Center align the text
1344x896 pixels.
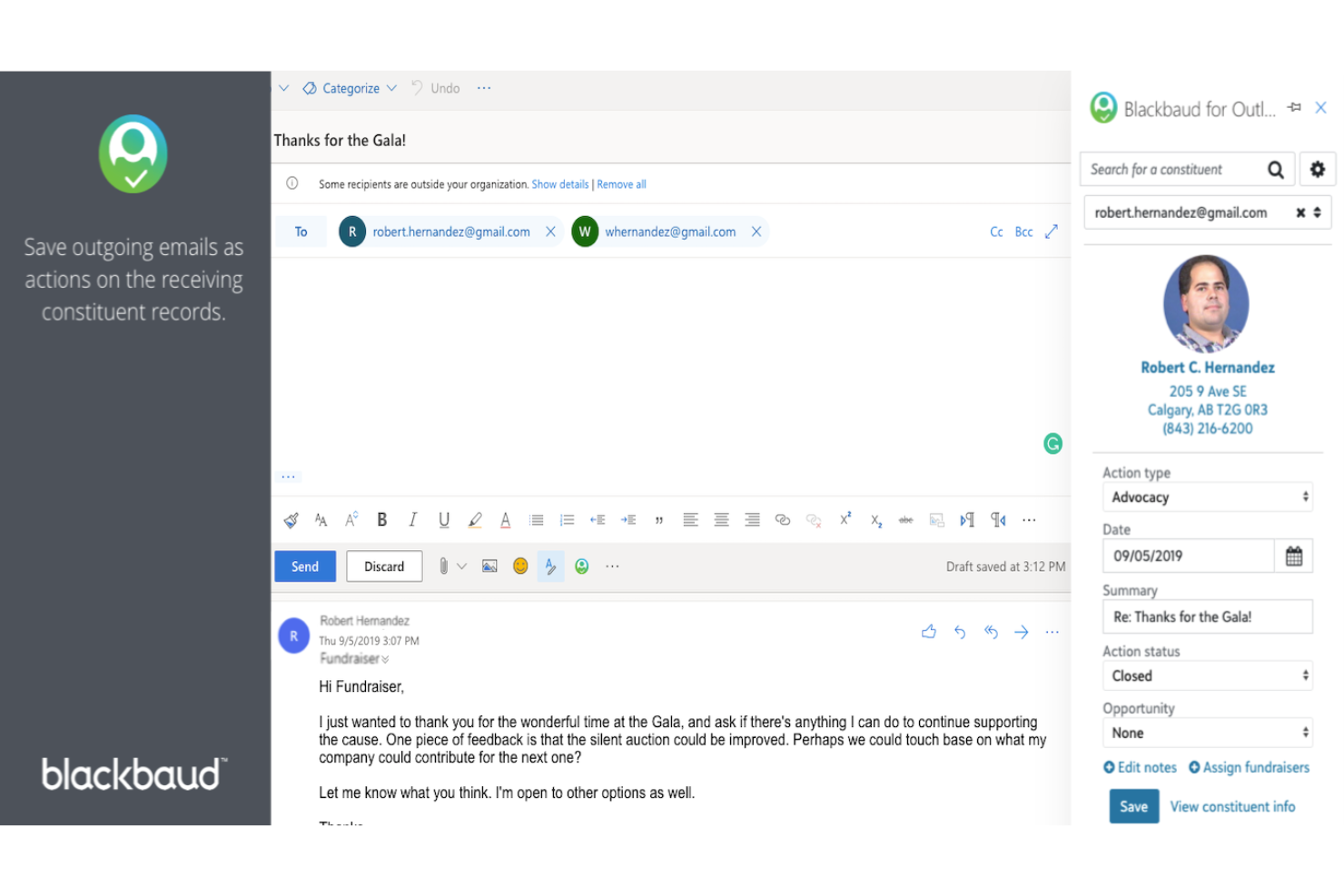tap(721, 519)
